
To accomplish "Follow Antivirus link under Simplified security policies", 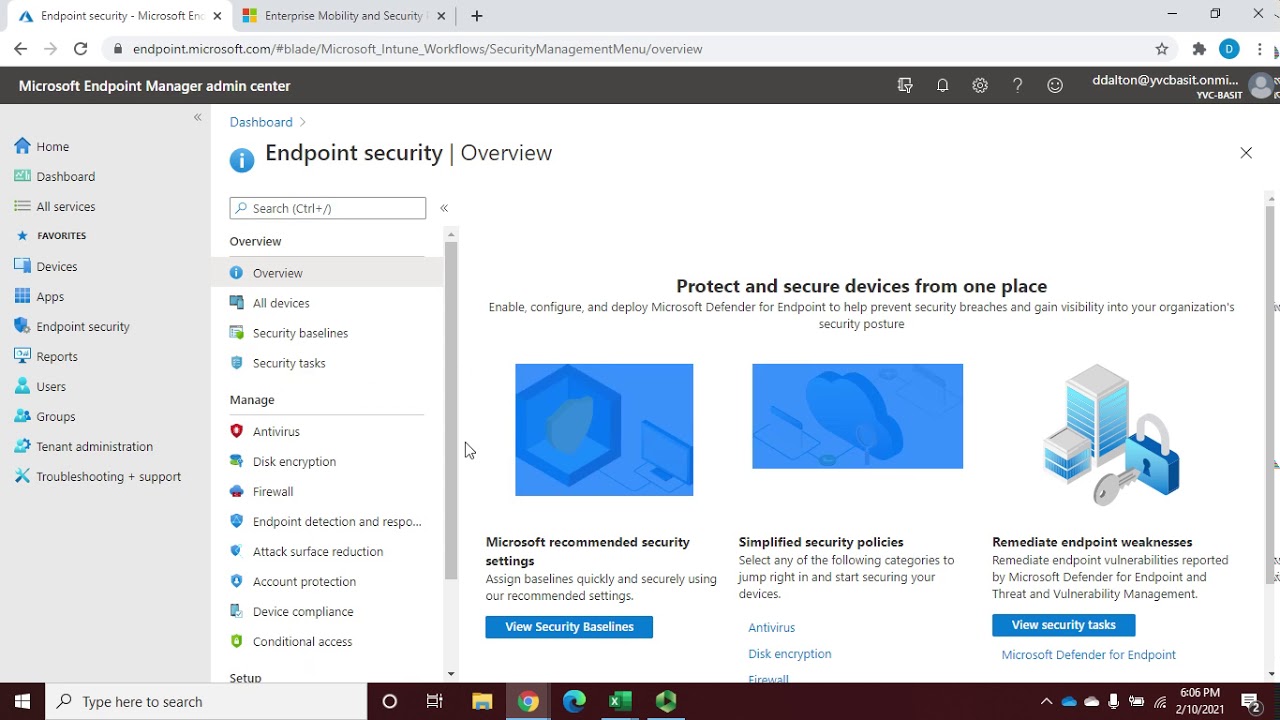I will (772, 628).
